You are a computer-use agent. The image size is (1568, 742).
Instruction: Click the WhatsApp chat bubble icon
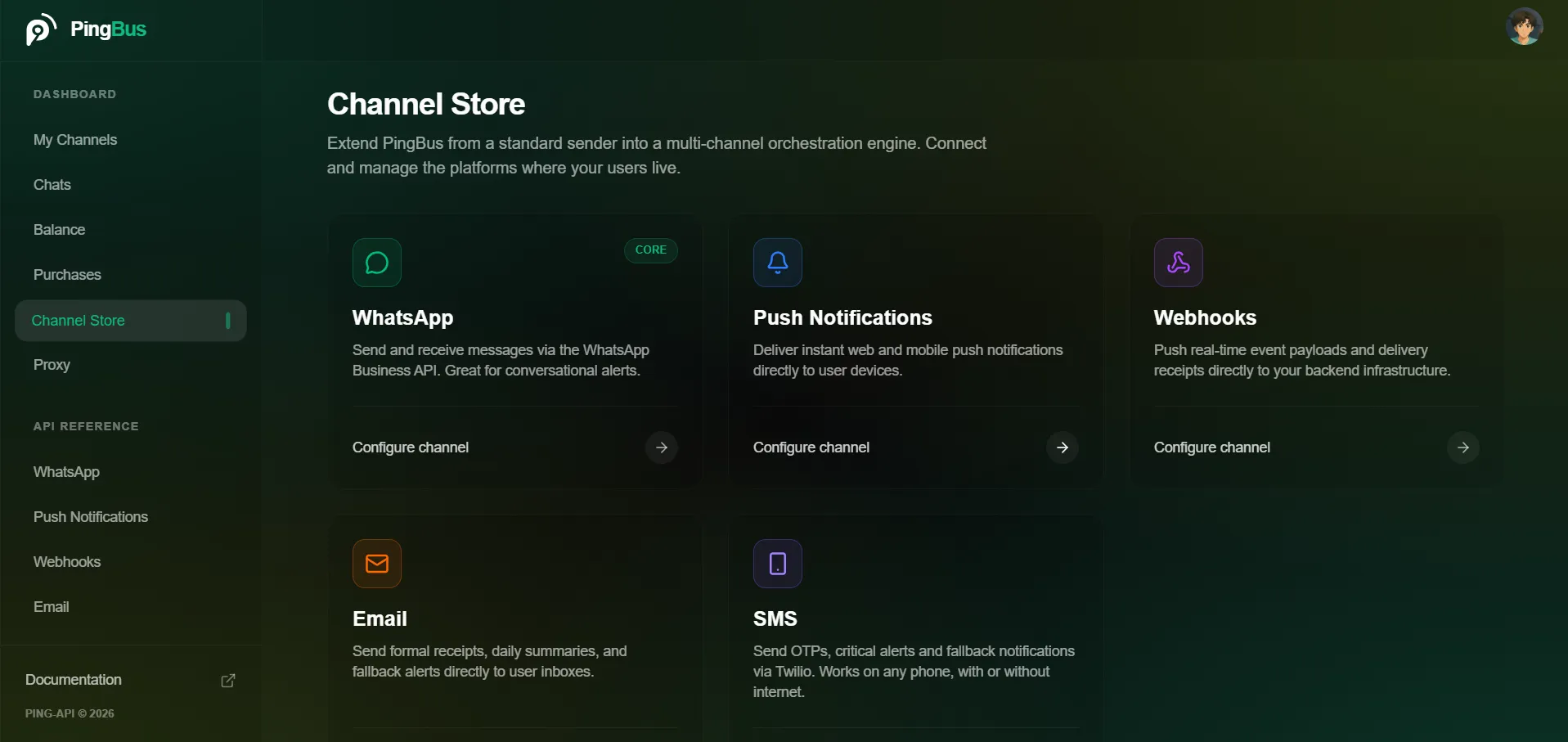[377, 263]
